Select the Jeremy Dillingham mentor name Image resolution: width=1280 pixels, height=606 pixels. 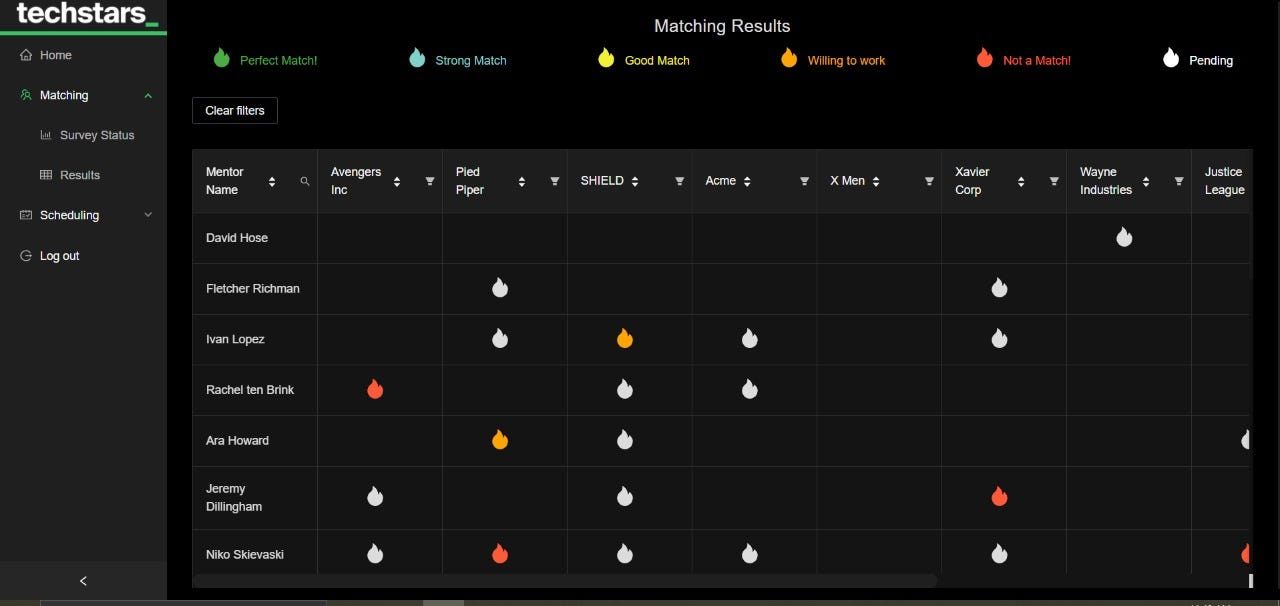coord(234,498)
